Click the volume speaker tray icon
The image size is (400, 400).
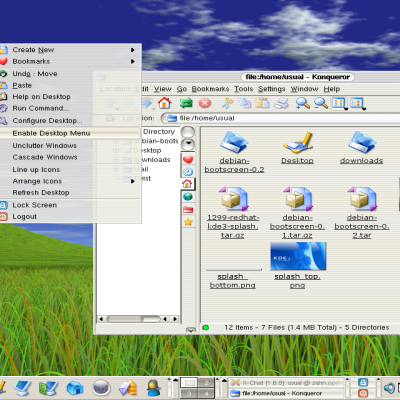389,388
